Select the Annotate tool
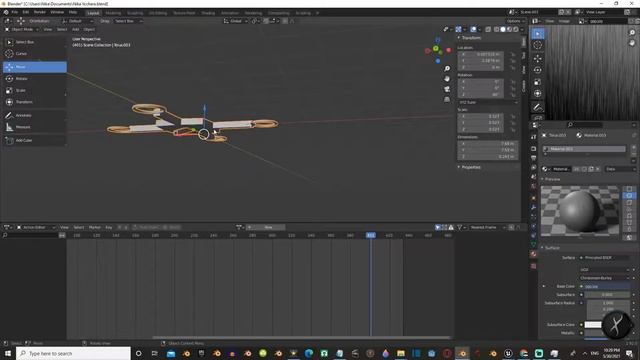The image size is (640, 360). 35,116
